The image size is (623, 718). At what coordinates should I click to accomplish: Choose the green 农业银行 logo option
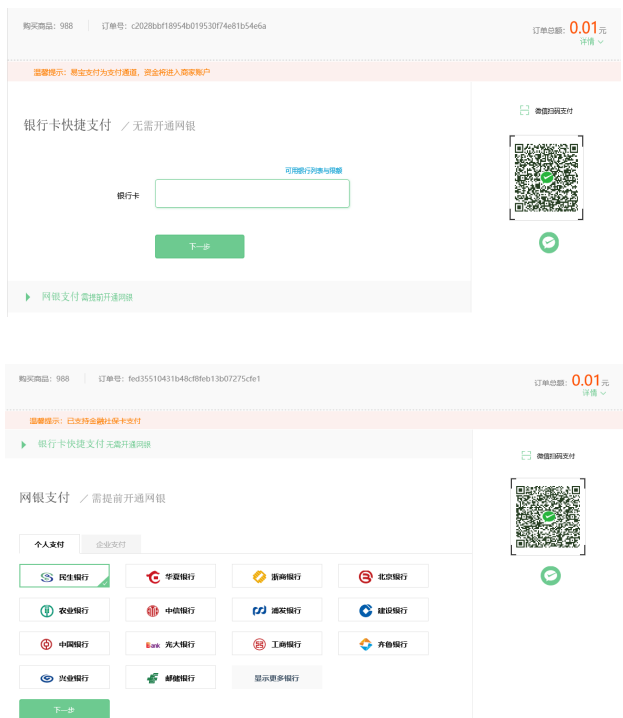[x=64, y=611]
